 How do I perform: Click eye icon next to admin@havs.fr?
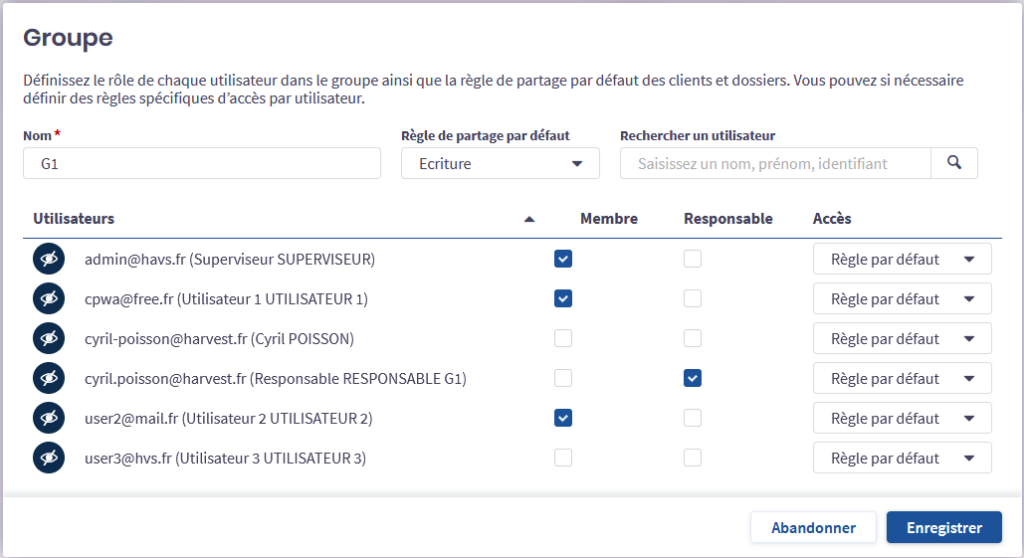point(47,259)
